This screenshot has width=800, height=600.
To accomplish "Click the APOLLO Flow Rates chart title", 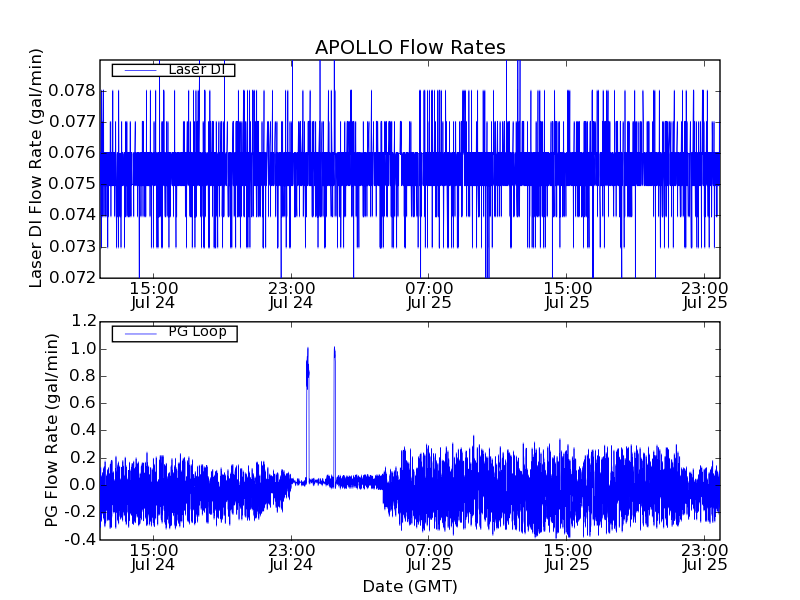I will [x=410, y=48].
